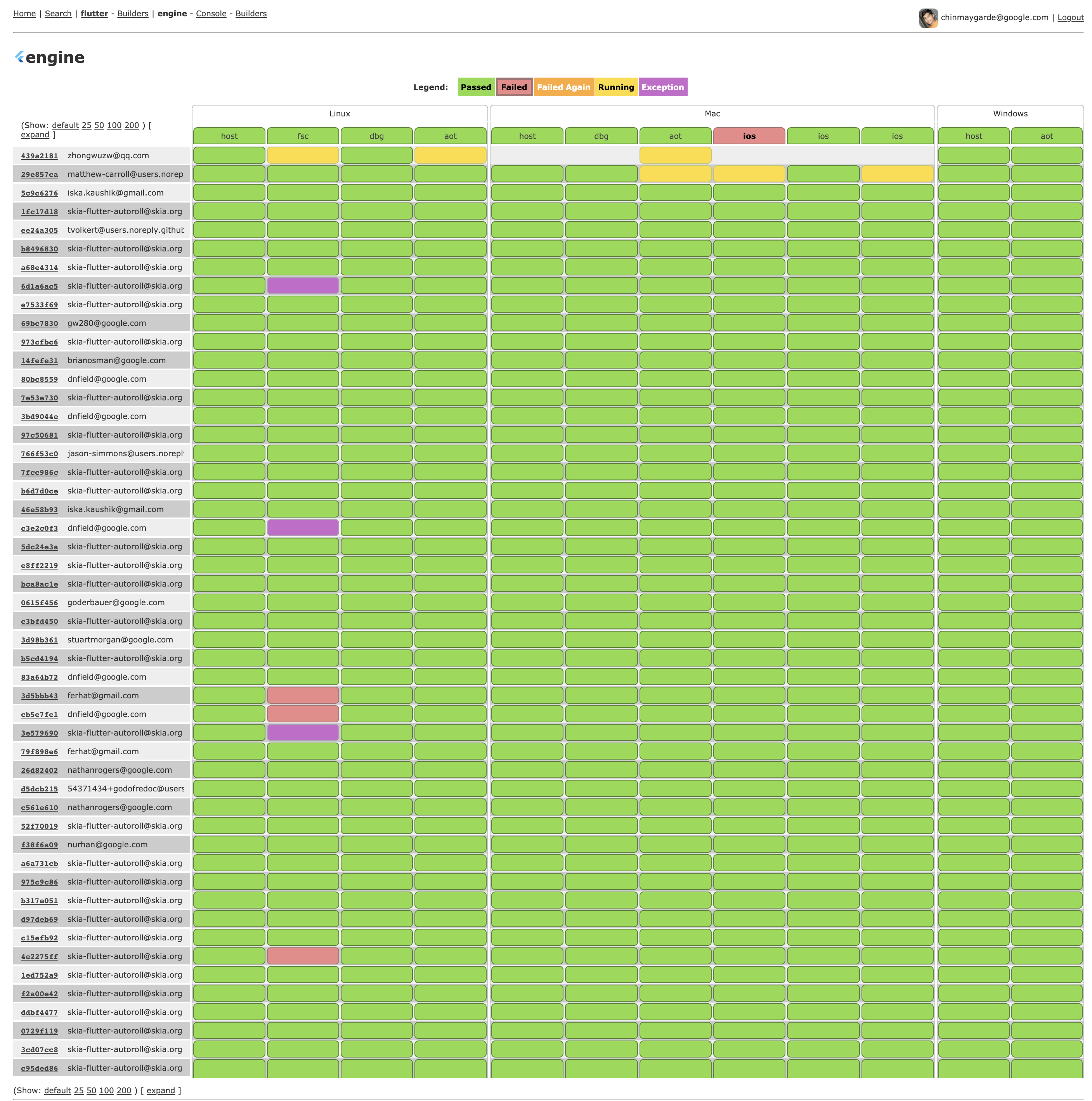Click the host column header under Windows
Screen dimensions: 1092x1101
point(974,136)
